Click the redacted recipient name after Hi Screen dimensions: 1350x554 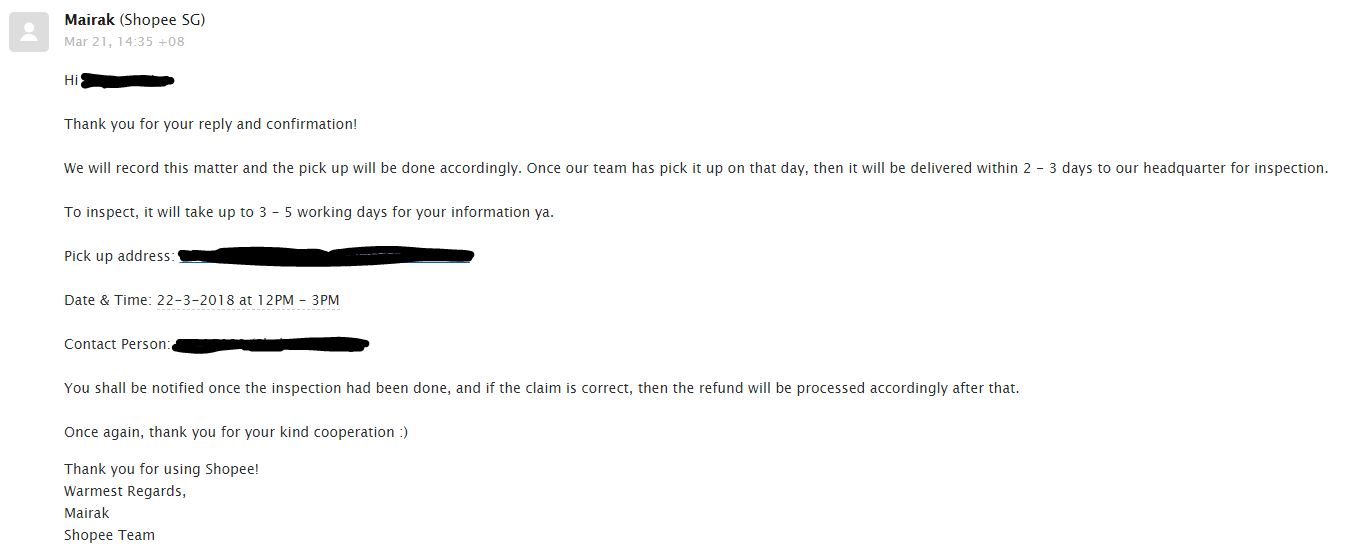128,80
